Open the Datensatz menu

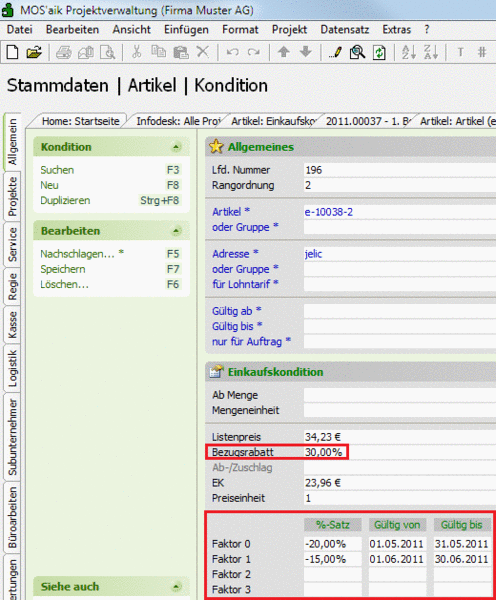tap(344, 29)
